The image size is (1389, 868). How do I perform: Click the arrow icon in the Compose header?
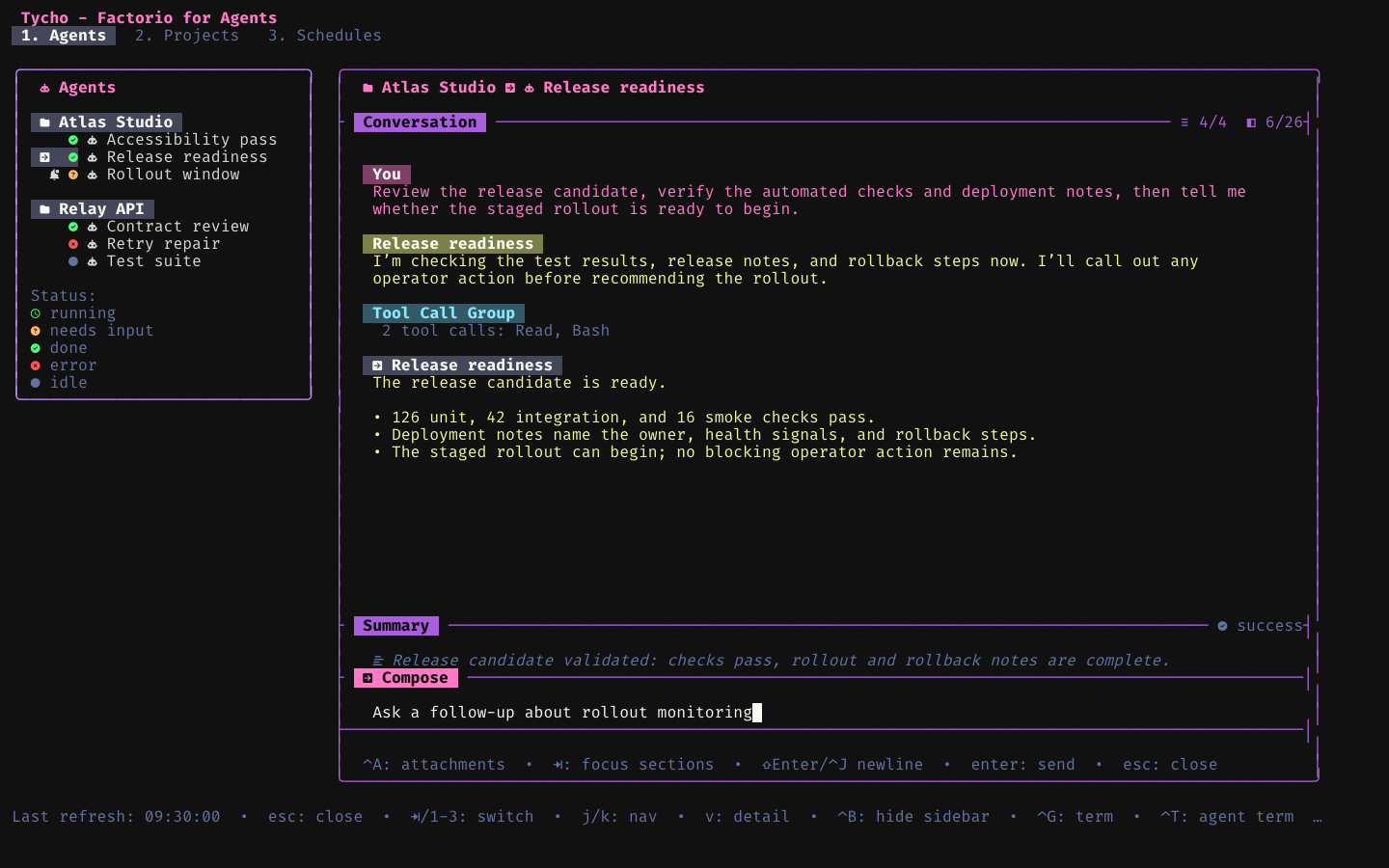[x=368, y=678]
